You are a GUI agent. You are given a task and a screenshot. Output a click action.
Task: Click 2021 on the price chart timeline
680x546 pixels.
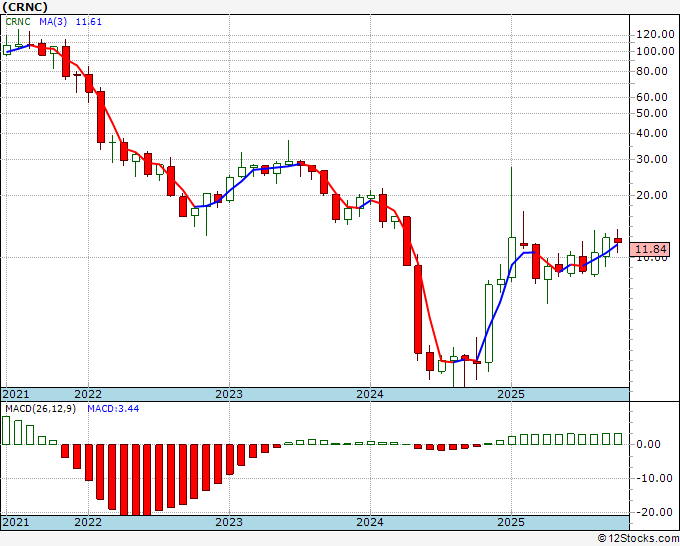16,394
